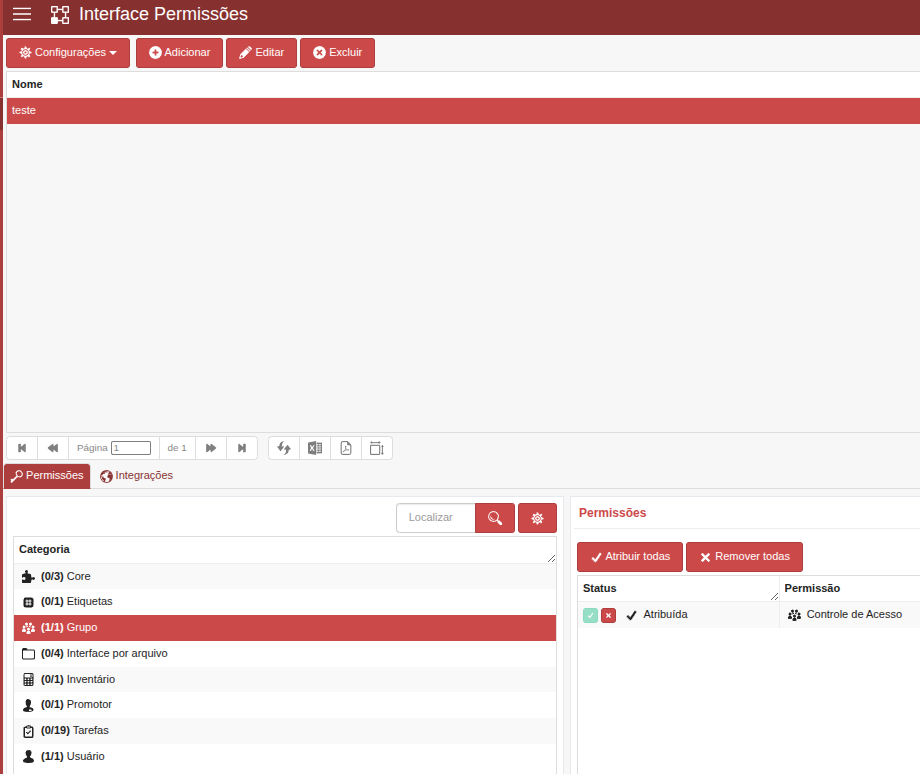The height and width of the screenshot is (774, 920).
Task: Click the Adicionar button
Action: (180, 53)
